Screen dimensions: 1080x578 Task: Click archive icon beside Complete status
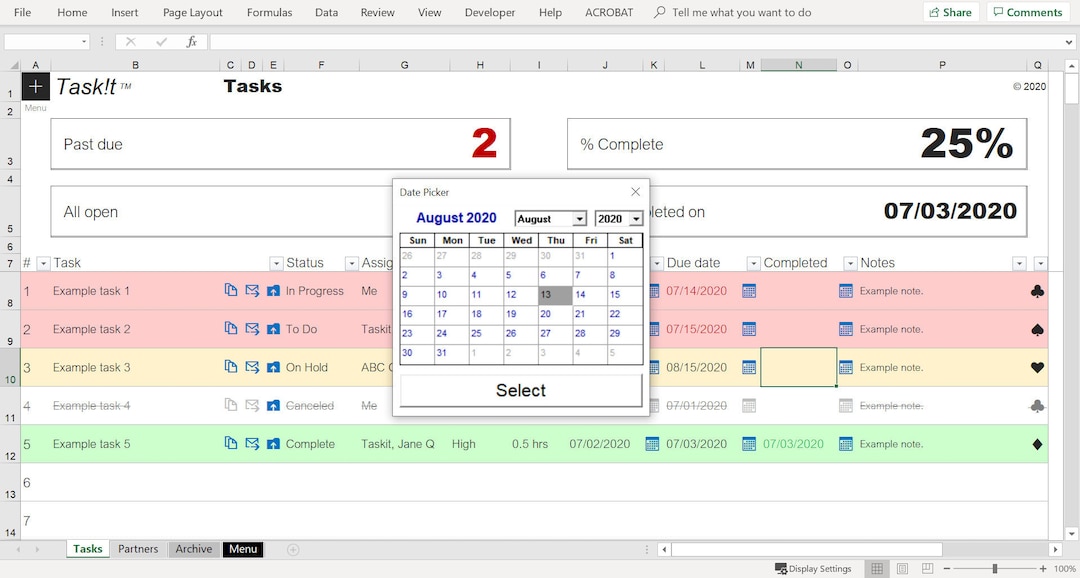coord(273,444)
